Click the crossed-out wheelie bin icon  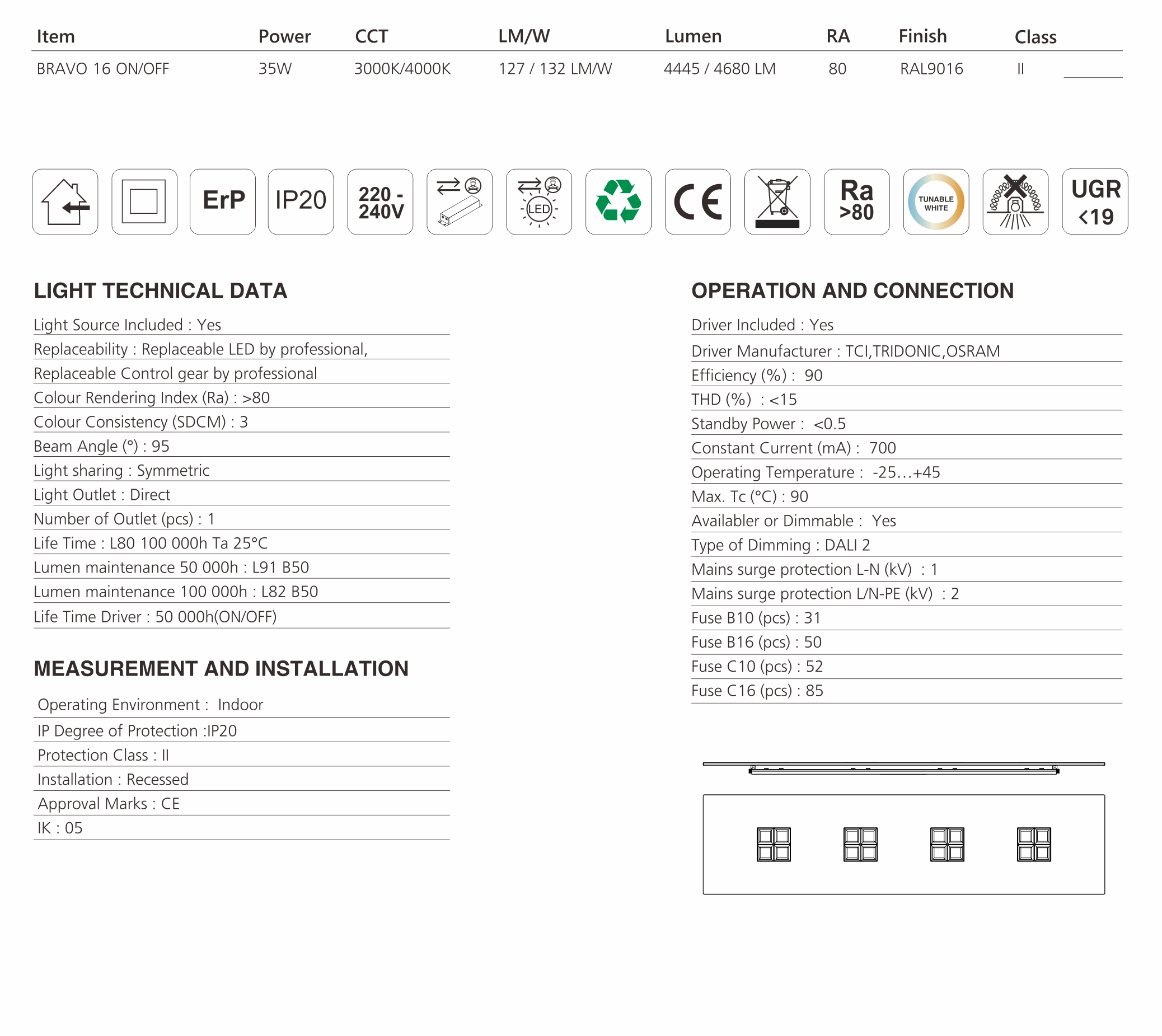(x=777, y=201)
